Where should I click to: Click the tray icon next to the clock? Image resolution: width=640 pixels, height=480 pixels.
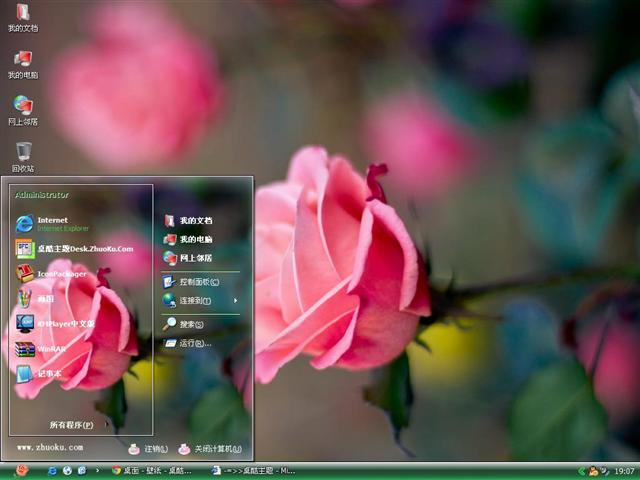[604, 471]
